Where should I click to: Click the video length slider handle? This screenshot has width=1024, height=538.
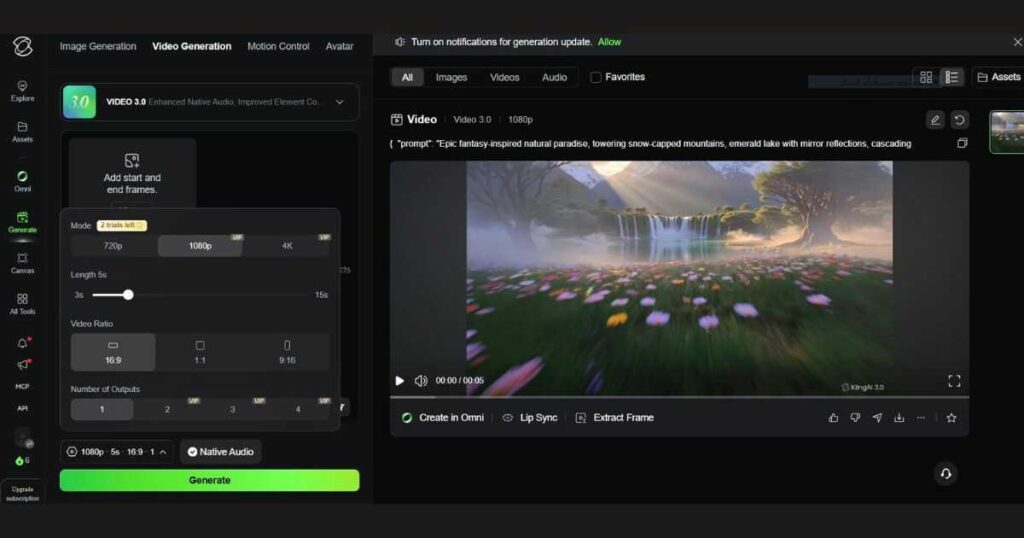tap(129, 295)
